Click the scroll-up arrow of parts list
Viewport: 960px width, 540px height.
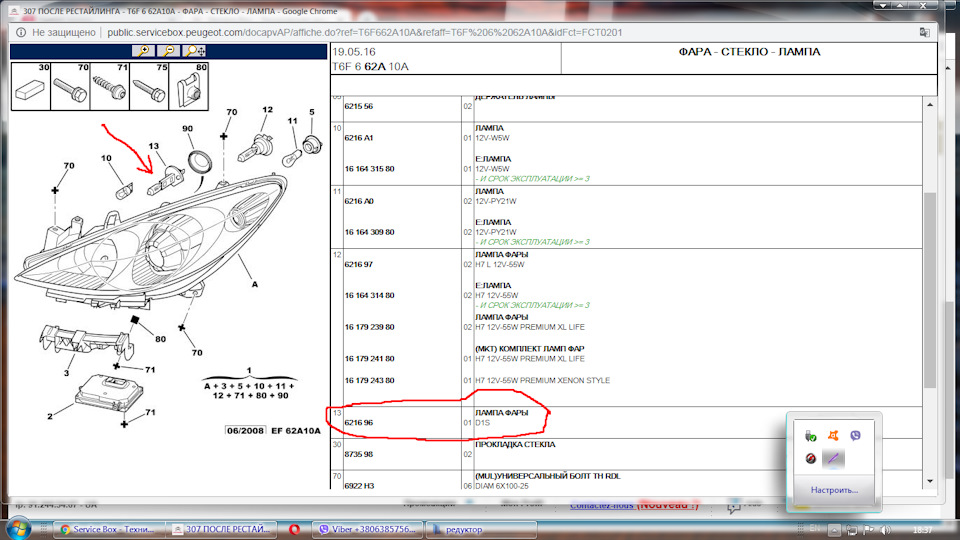(930, 105)
